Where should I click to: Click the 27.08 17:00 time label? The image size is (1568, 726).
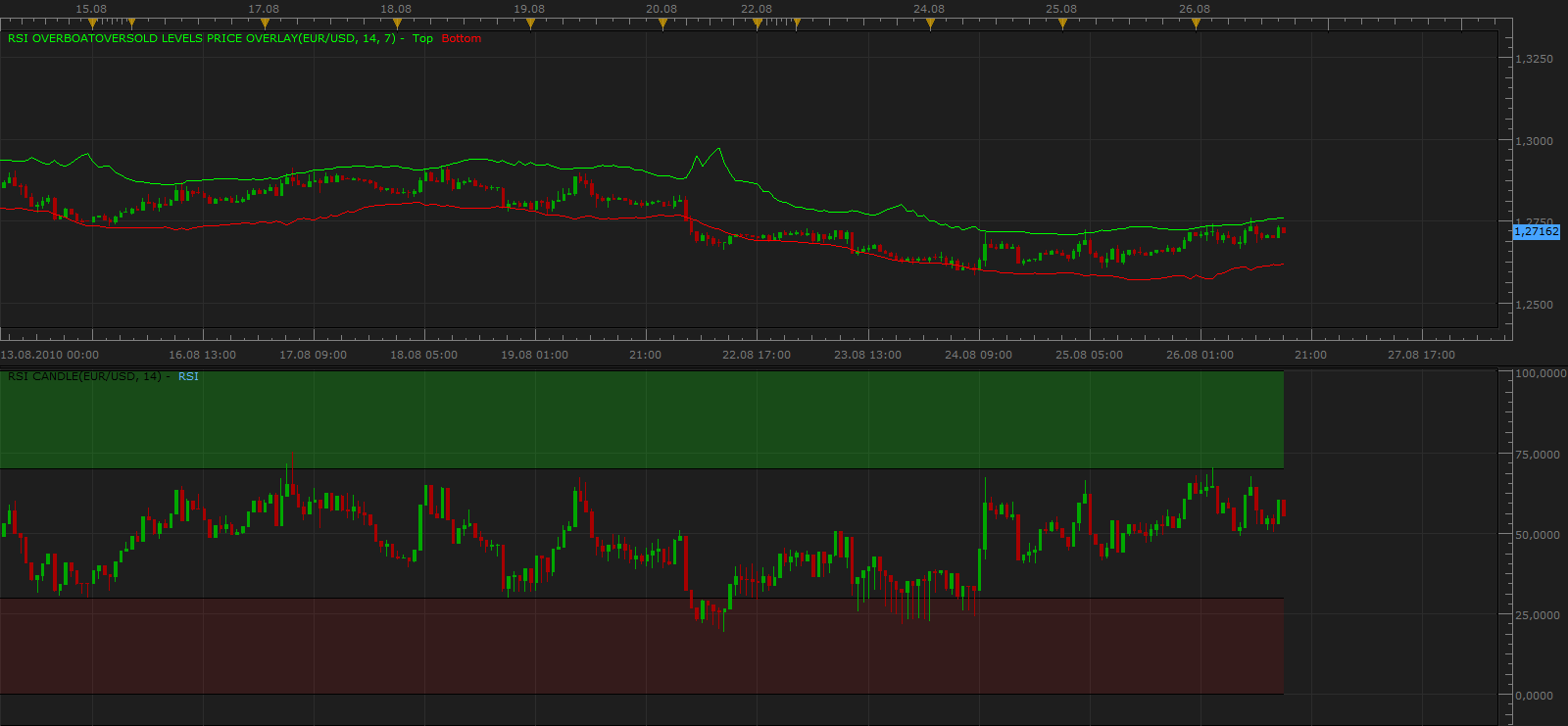click(x=1421, y=355)
